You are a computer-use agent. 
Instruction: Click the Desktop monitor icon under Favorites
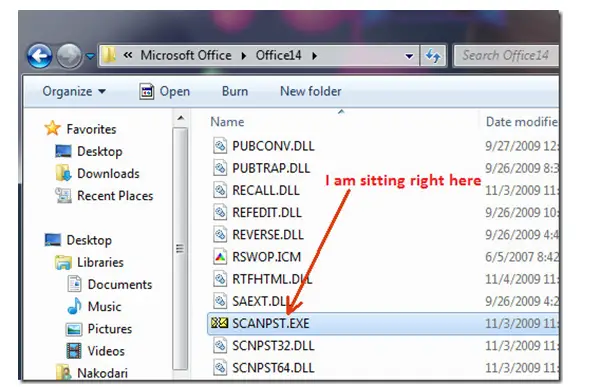tap(63, 151)
